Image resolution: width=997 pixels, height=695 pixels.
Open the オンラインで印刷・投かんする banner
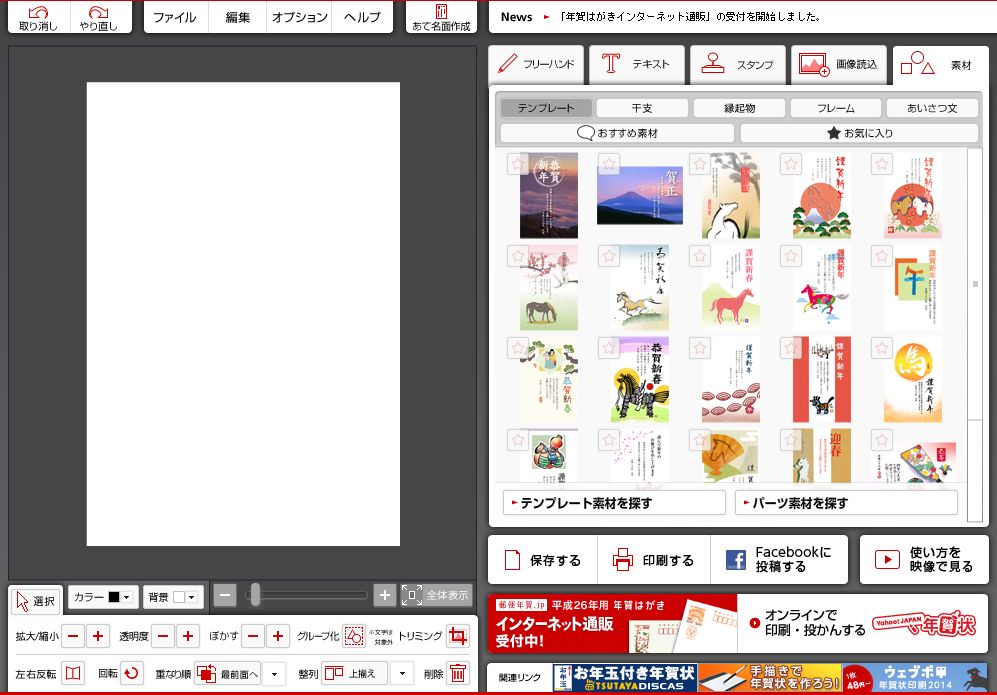[x=863, y=623]
